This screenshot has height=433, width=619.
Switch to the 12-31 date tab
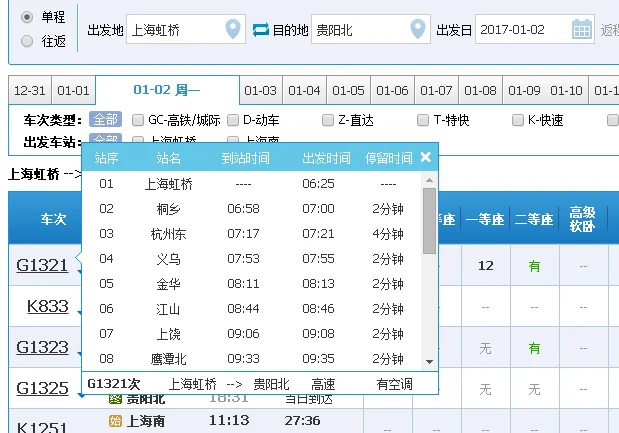[x=30, y=91]
